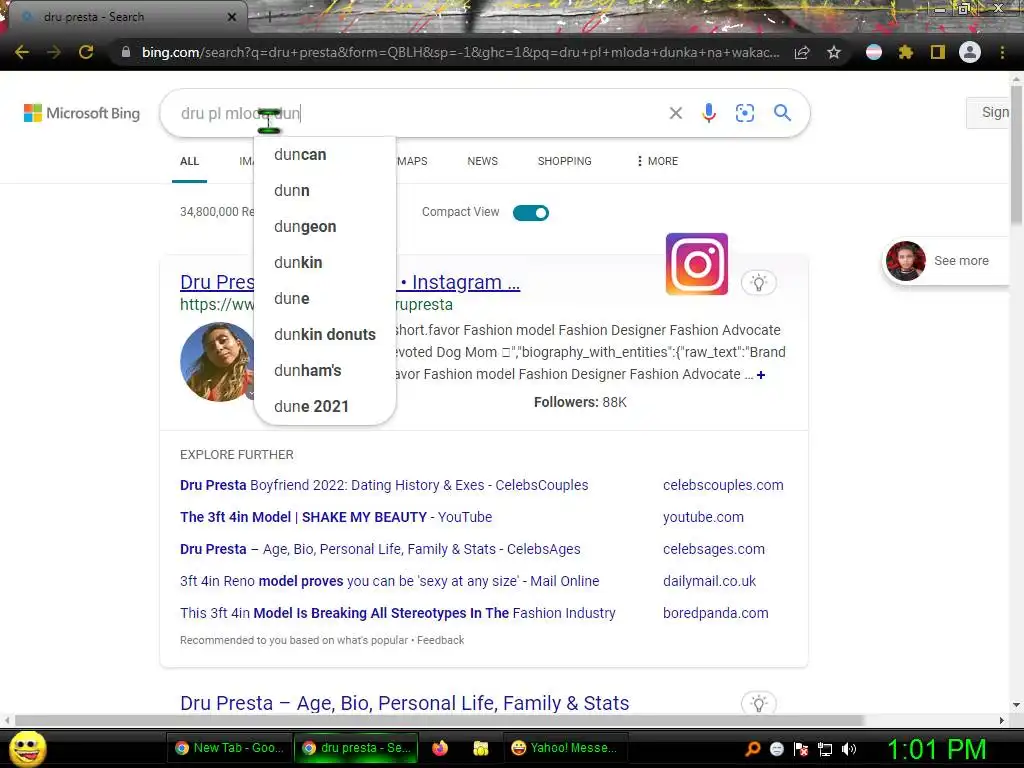Click the orange magnifier tray icon

coord(752,749)
